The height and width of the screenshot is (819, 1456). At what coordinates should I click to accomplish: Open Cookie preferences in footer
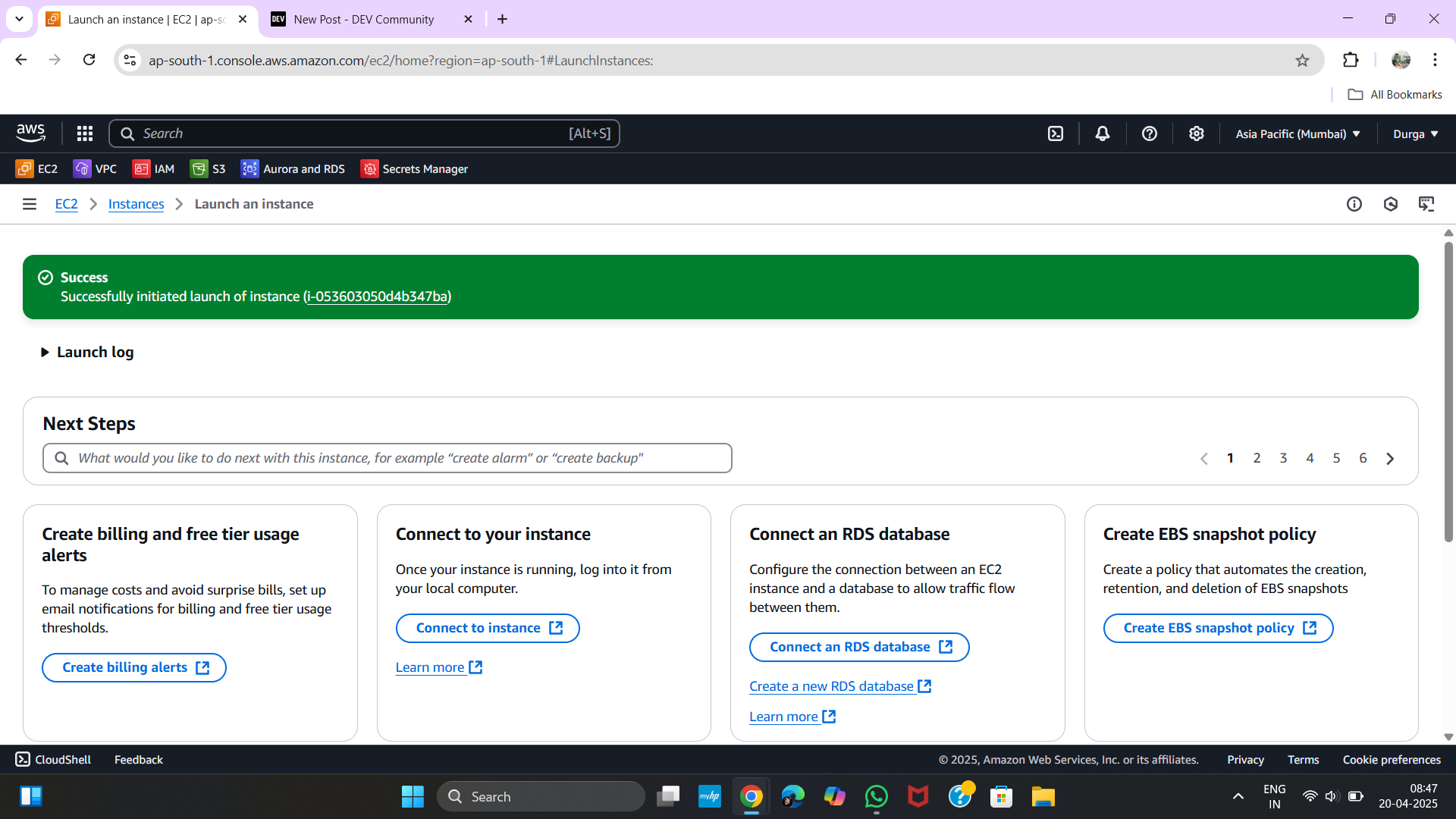click(x=1392, y=760)
